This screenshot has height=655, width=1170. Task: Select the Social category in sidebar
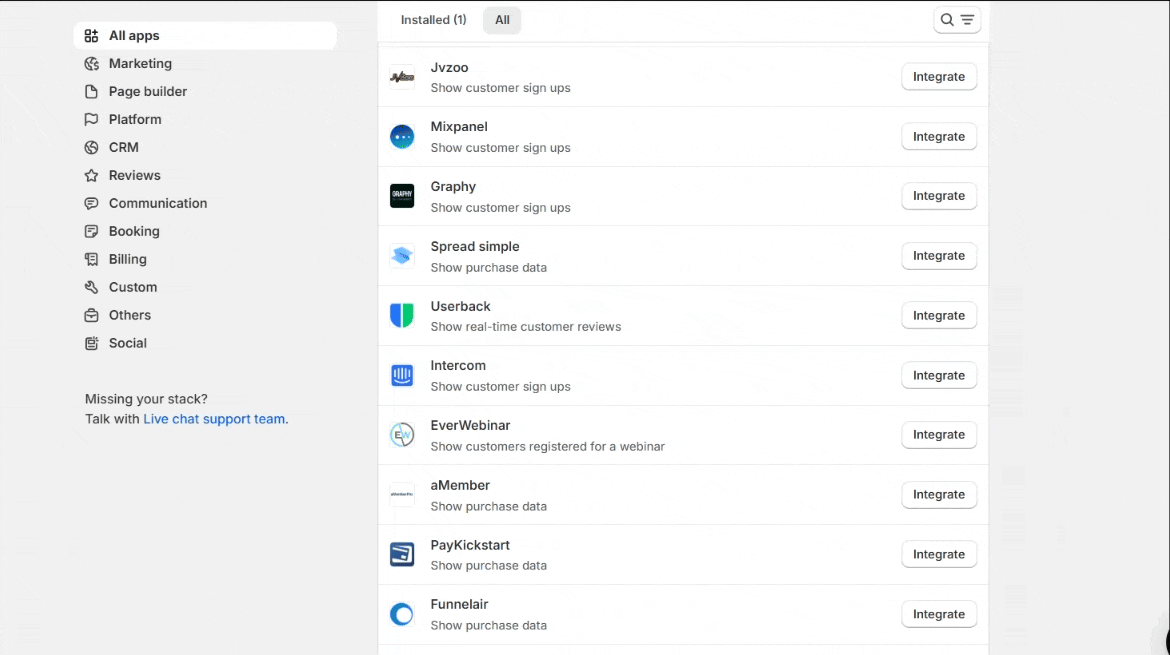128,343
